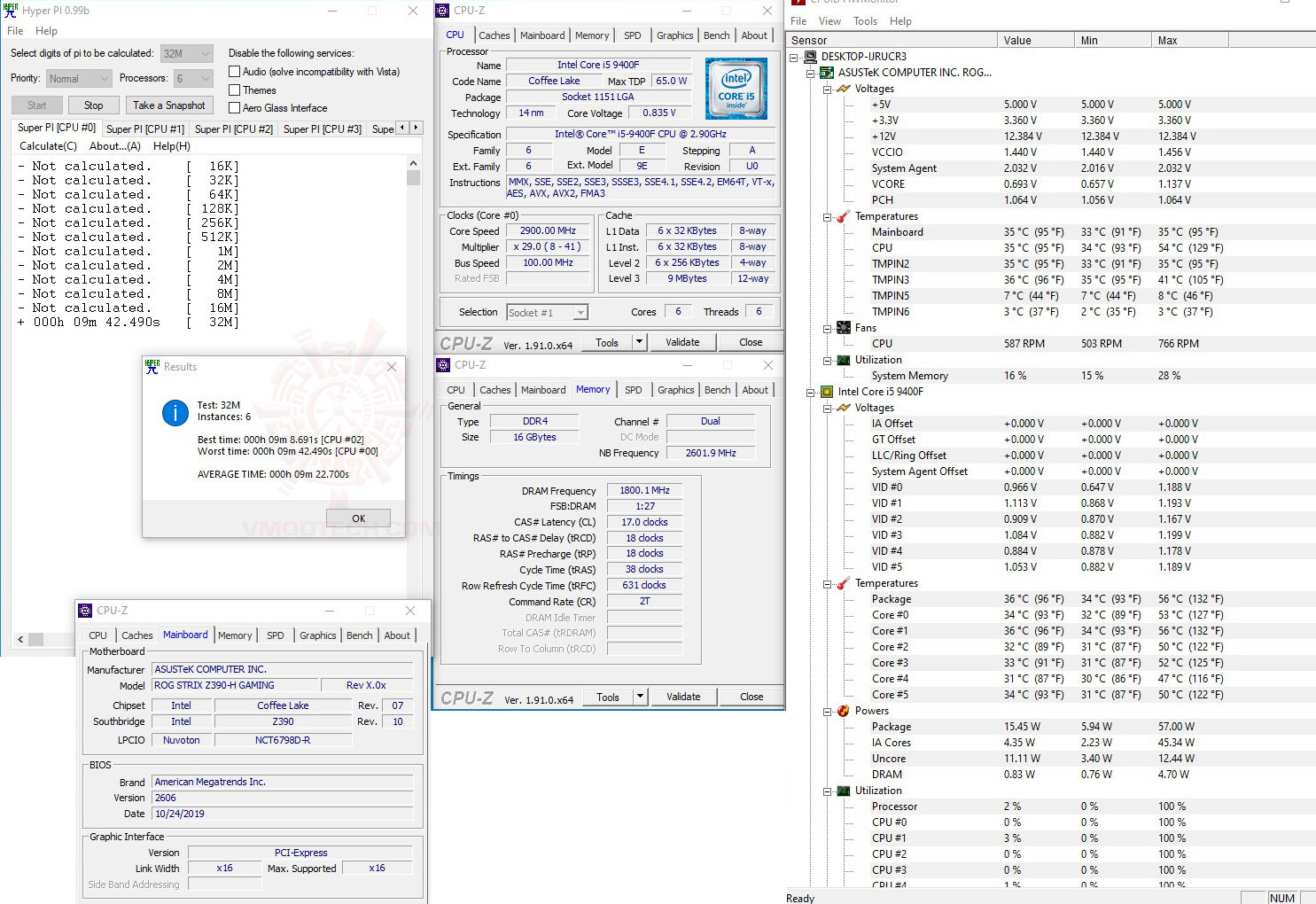This screenshot has width=1316, height=904.
Task: Toggle the Aero Glass Interface checkbox
Action: pyautogui.click(x=235, y=108)
